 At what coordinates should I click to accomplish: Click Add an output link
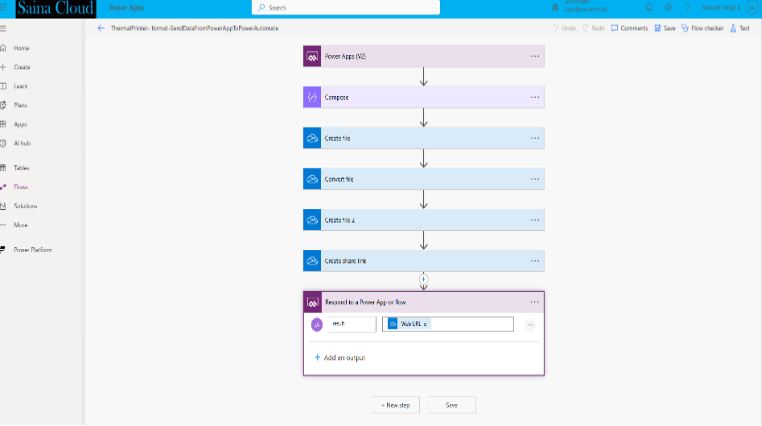[x=340, y=357]
